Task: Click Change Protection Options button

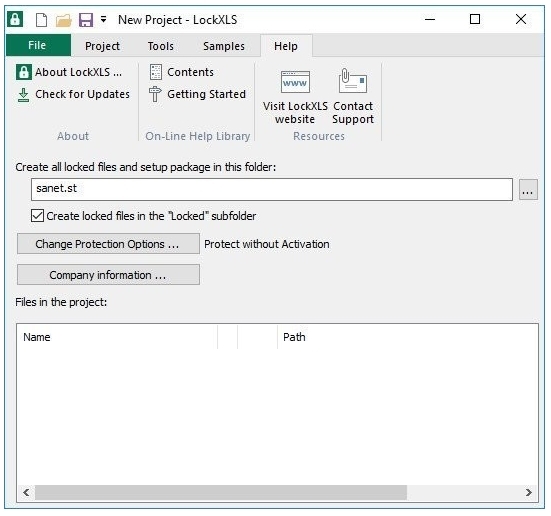Action: (108, 244)
